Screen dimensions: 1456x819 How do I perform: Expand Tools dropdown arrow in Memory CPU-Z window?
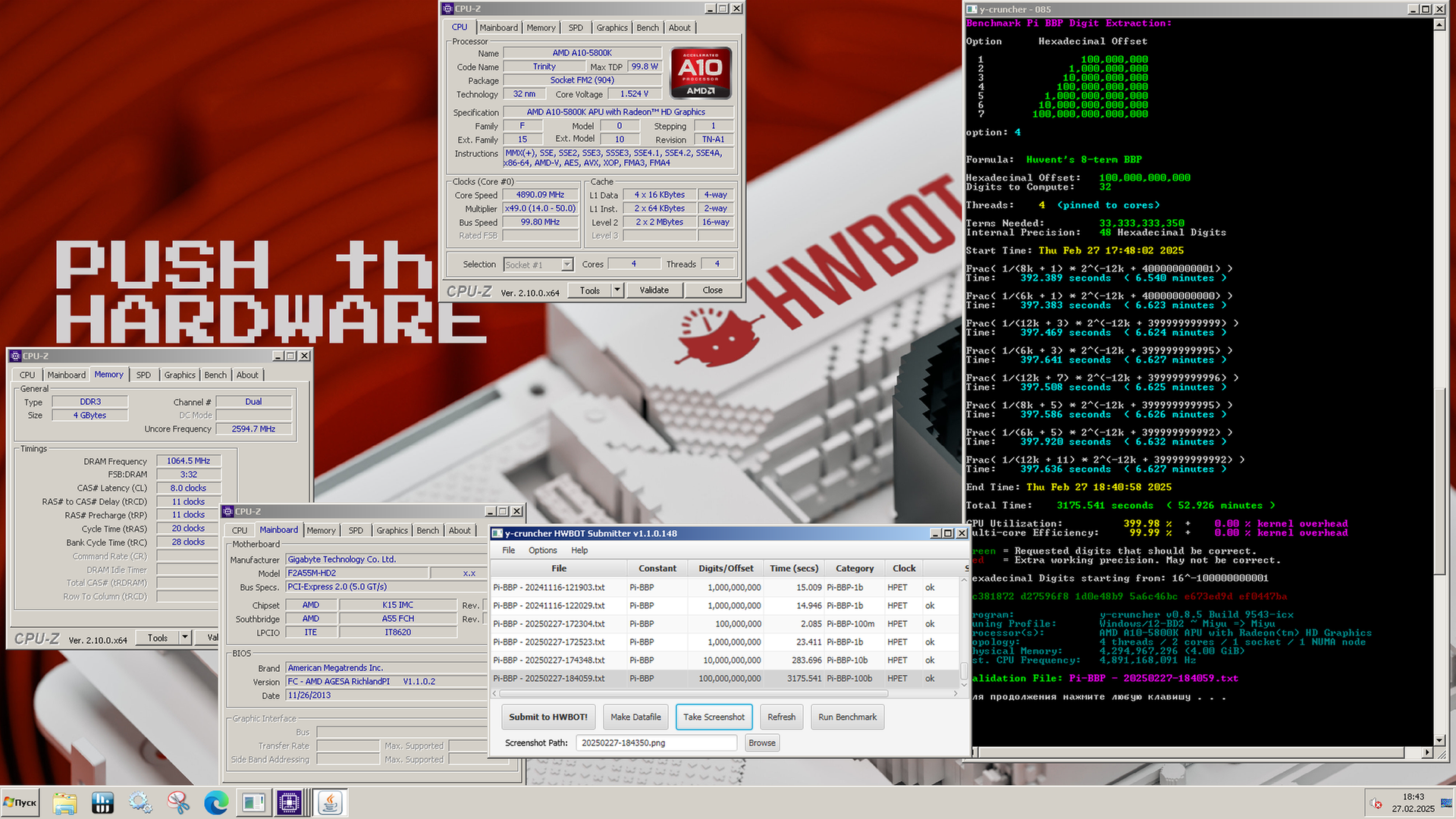click(185, 638)
